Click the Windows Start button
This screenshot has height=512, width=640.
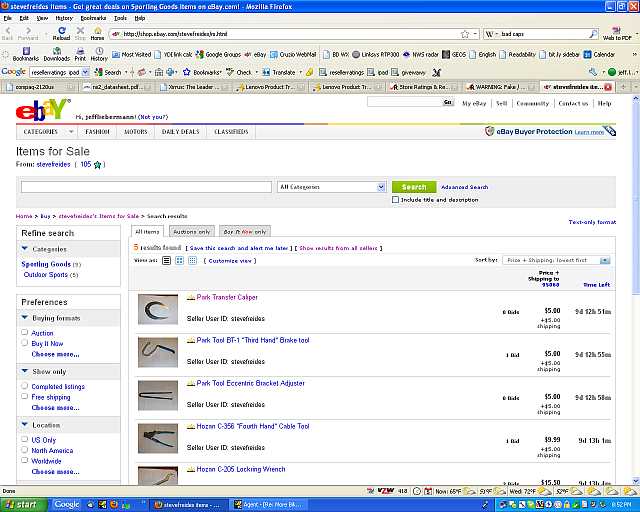21,504
